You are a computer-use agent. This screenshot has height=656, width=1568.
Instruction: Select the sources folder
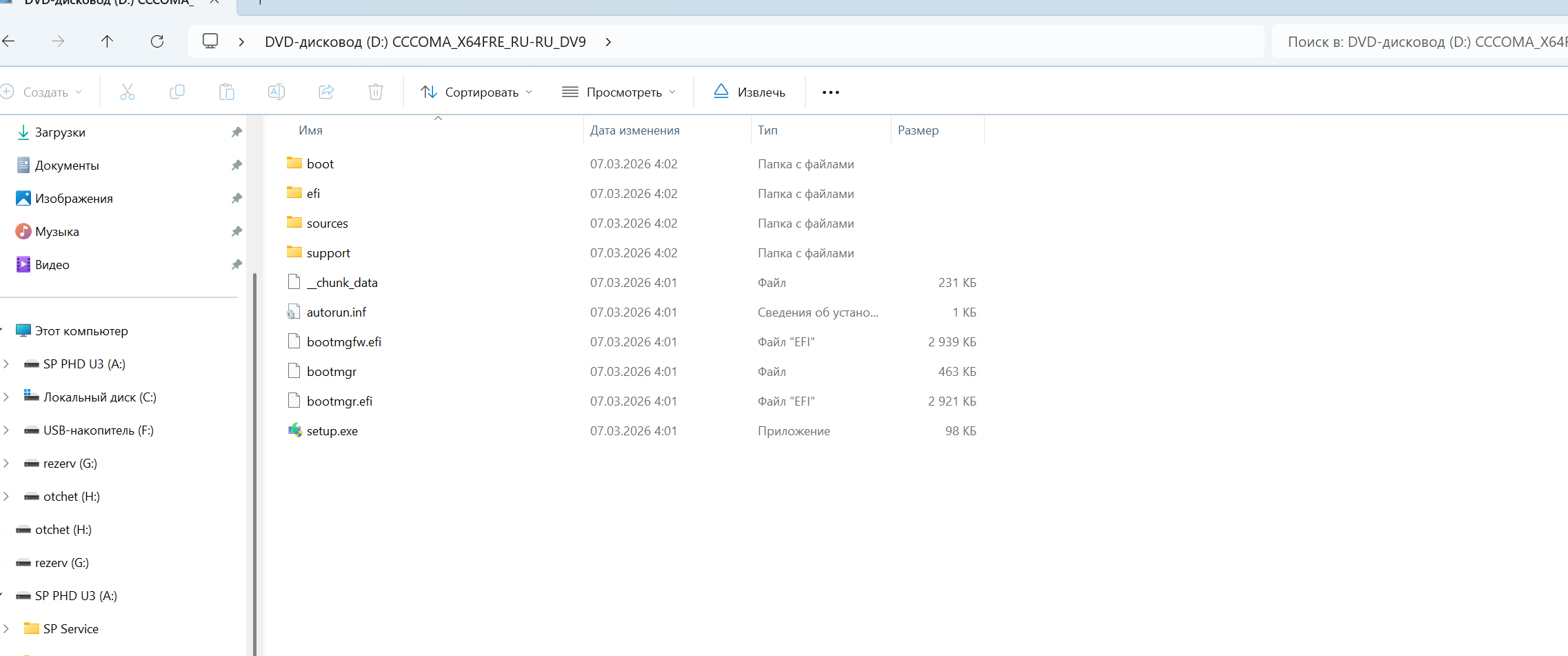coord(328,223)
